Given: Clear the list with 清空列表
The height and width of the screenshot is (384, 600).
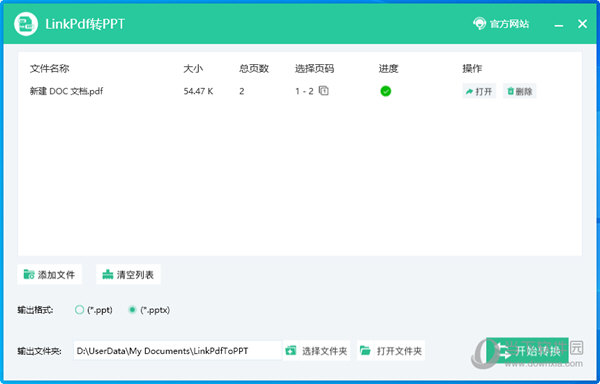Looking at the screenshot, I should [128, 274].
